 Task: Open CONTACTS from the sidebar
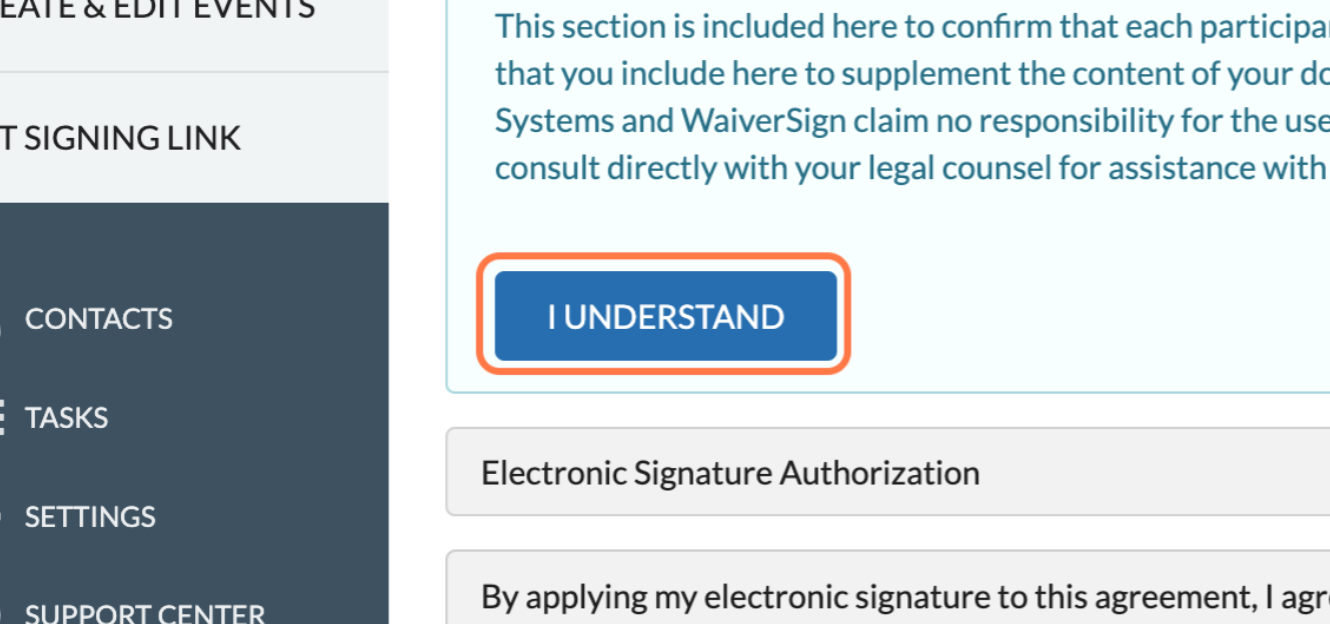pyautogui.click(x=98, y=319)
